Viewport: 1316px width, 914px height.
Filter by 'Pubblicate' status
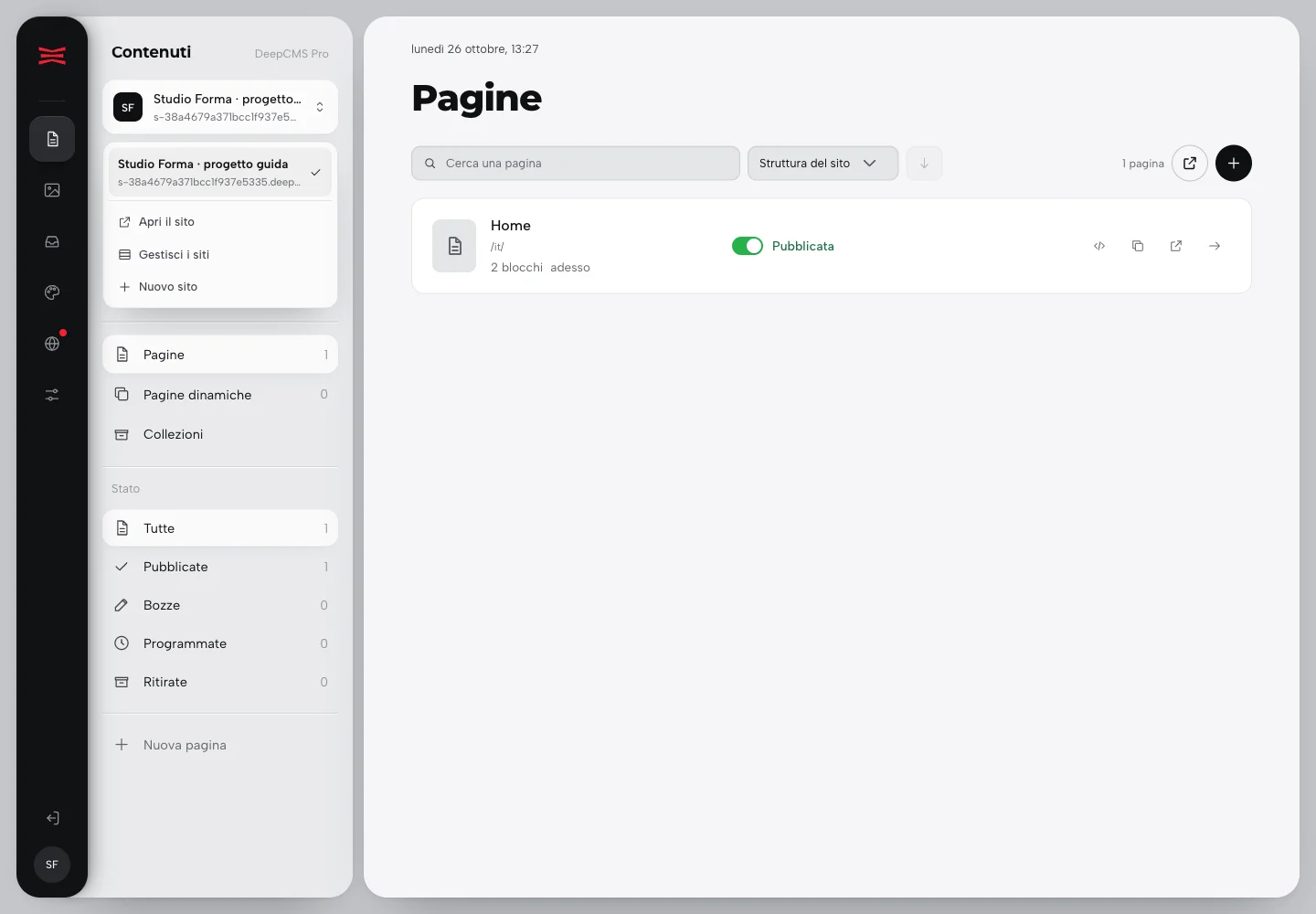click(x=220, y=567)
